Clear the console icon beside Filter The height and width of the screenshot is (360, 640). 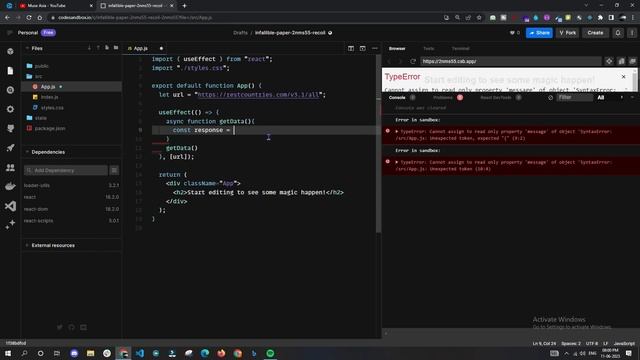click(550, 98)
